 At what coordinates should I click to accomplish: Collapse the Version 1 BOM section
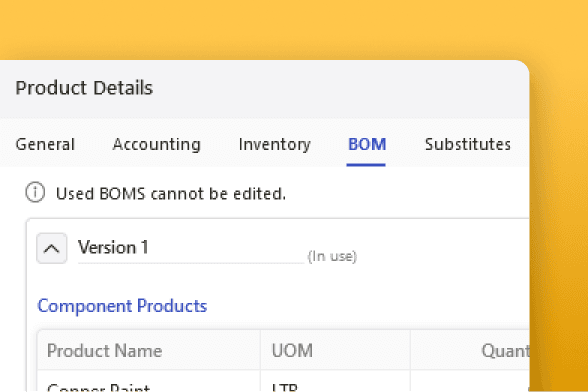tap(52, 248)
